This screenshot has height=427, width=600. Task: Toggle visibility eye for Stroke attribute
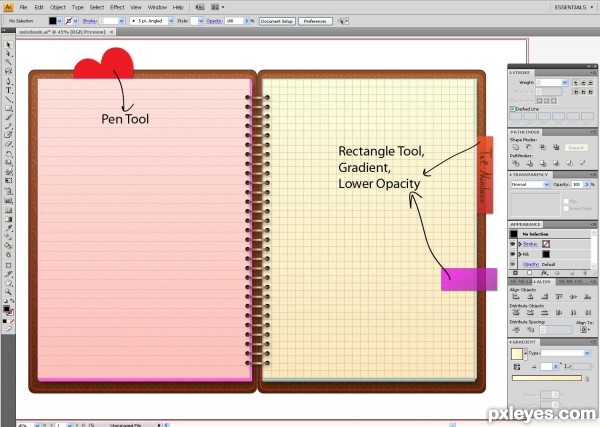coord(513,244)
